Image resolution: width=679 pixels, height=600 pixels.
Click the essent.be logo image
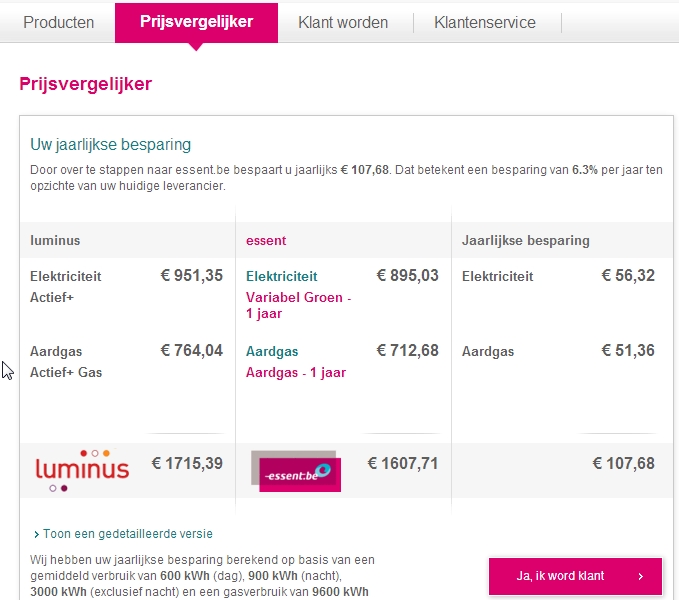(296, 471)
